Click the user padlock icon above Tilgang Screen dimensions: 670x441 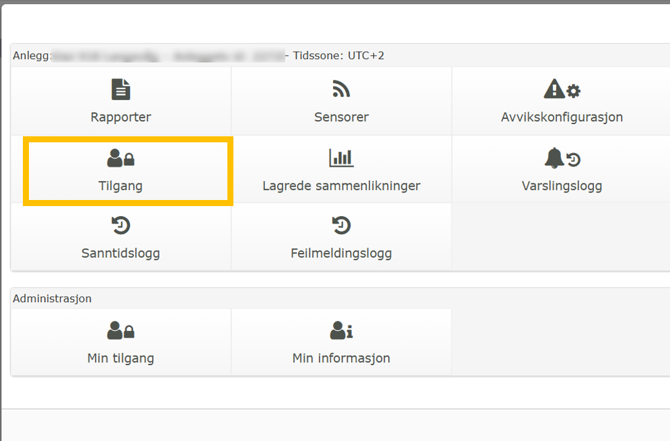[x=121, y=159]
